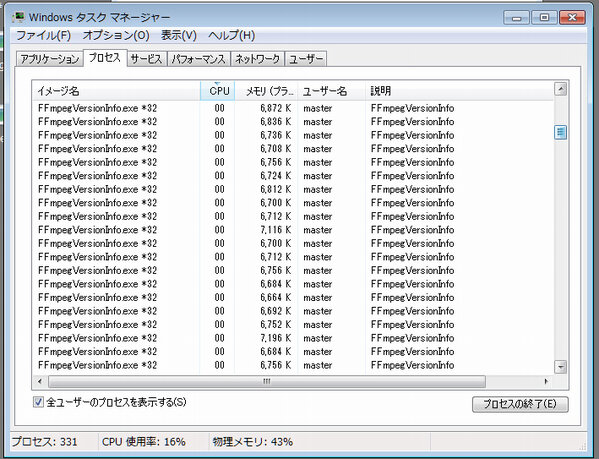Open the オプション(O) menu
The image size is (599, 459).
point(116,36)
